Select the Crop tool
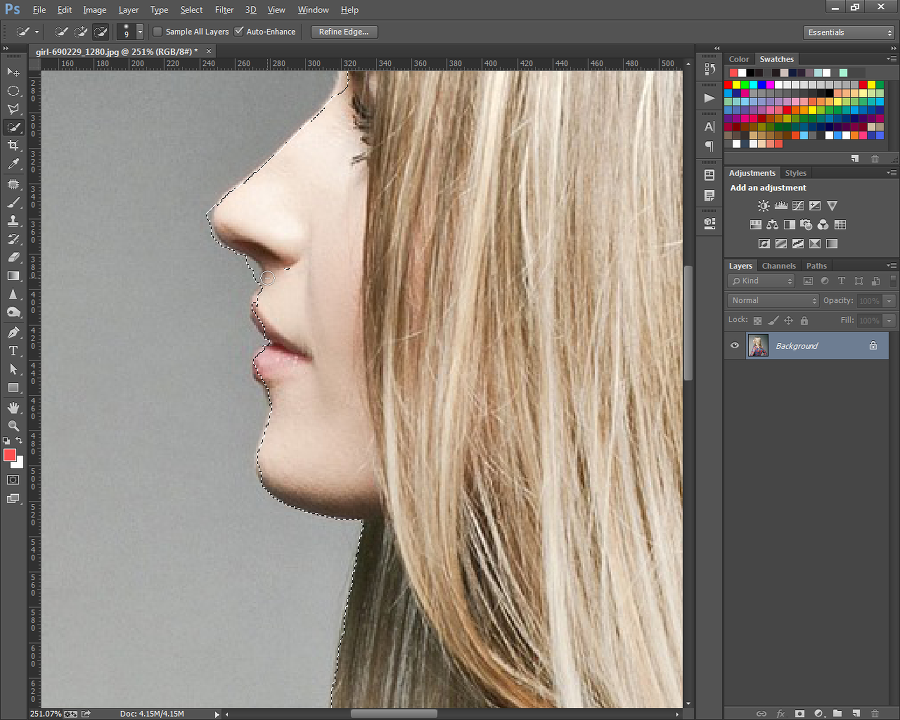This screenshot has width=900, height=720. [13, 145]
